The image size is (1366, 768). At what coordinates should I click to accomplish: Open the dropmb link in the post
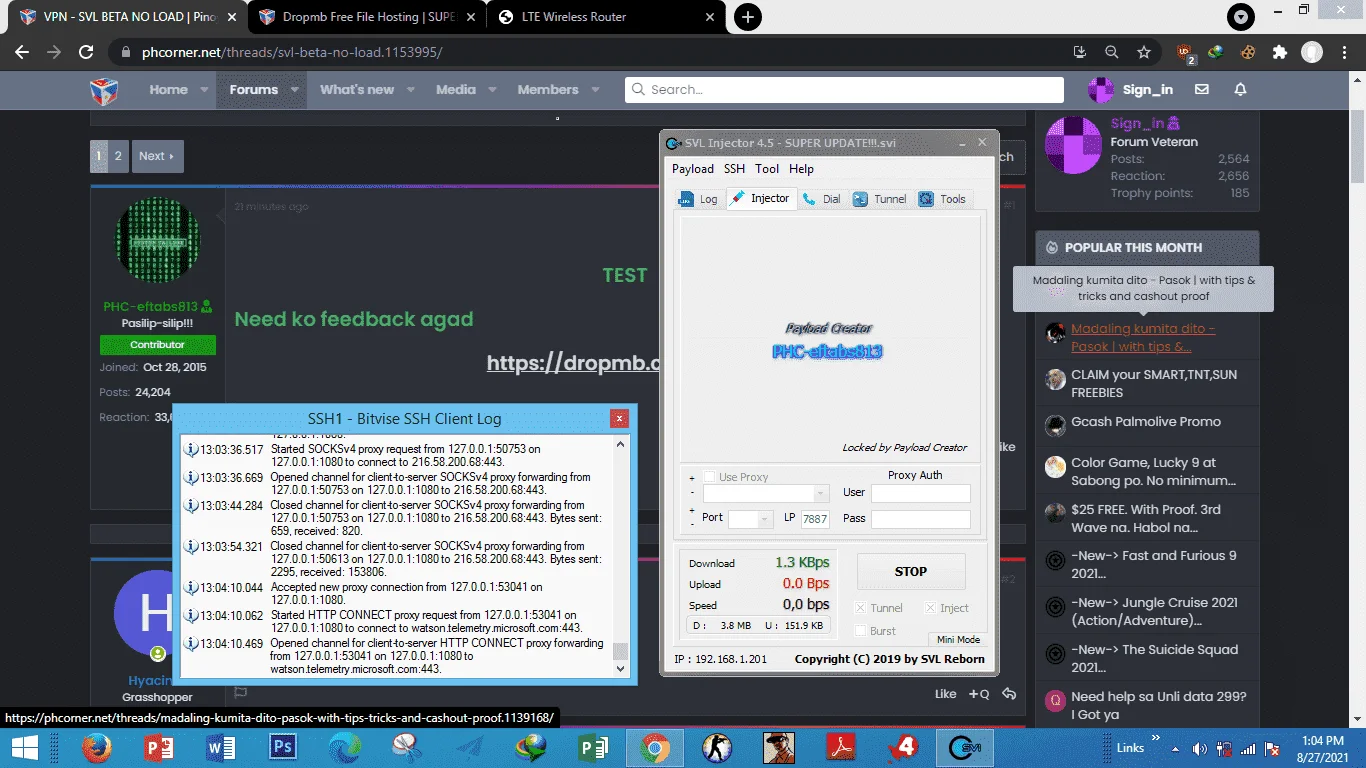click(573, 363)
